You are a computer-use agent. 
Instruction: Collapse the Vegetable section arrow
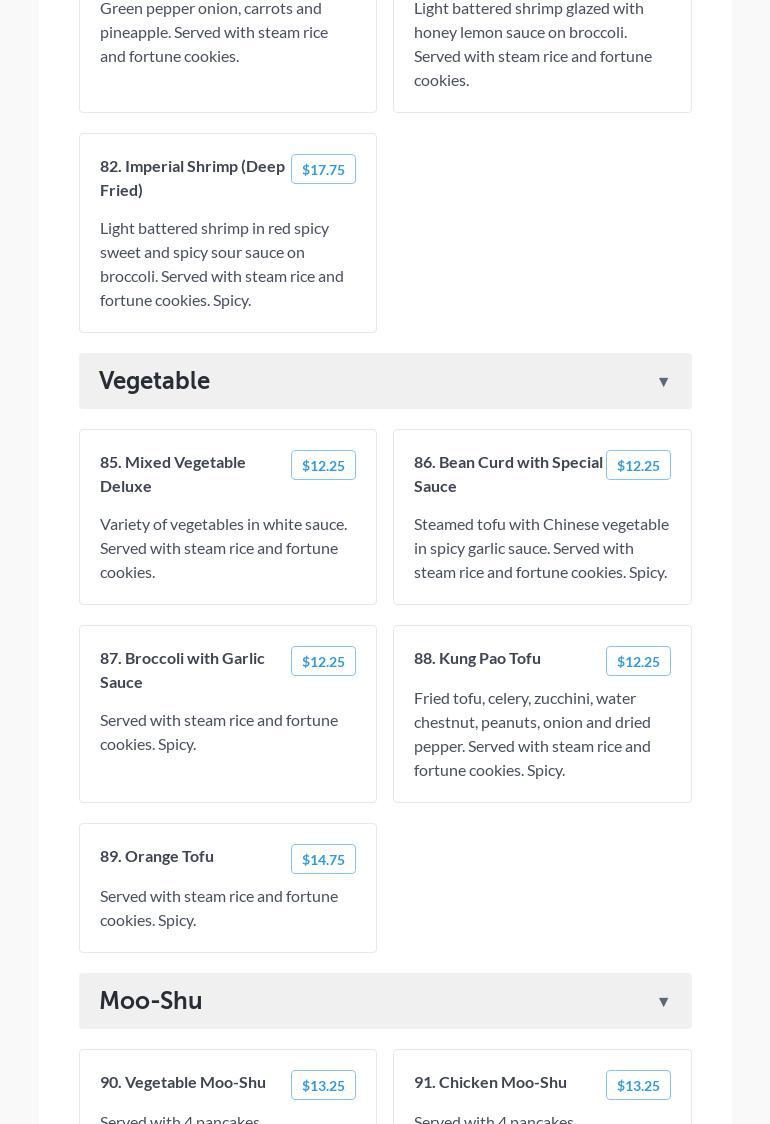tap(663, 382)
